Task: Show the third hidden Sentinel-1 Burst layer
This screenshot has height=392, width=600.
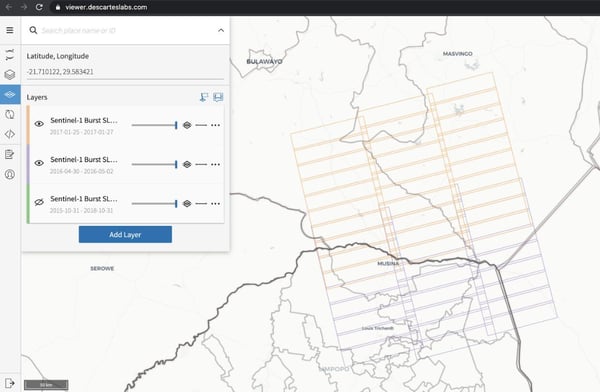Action: click(39, 202)
